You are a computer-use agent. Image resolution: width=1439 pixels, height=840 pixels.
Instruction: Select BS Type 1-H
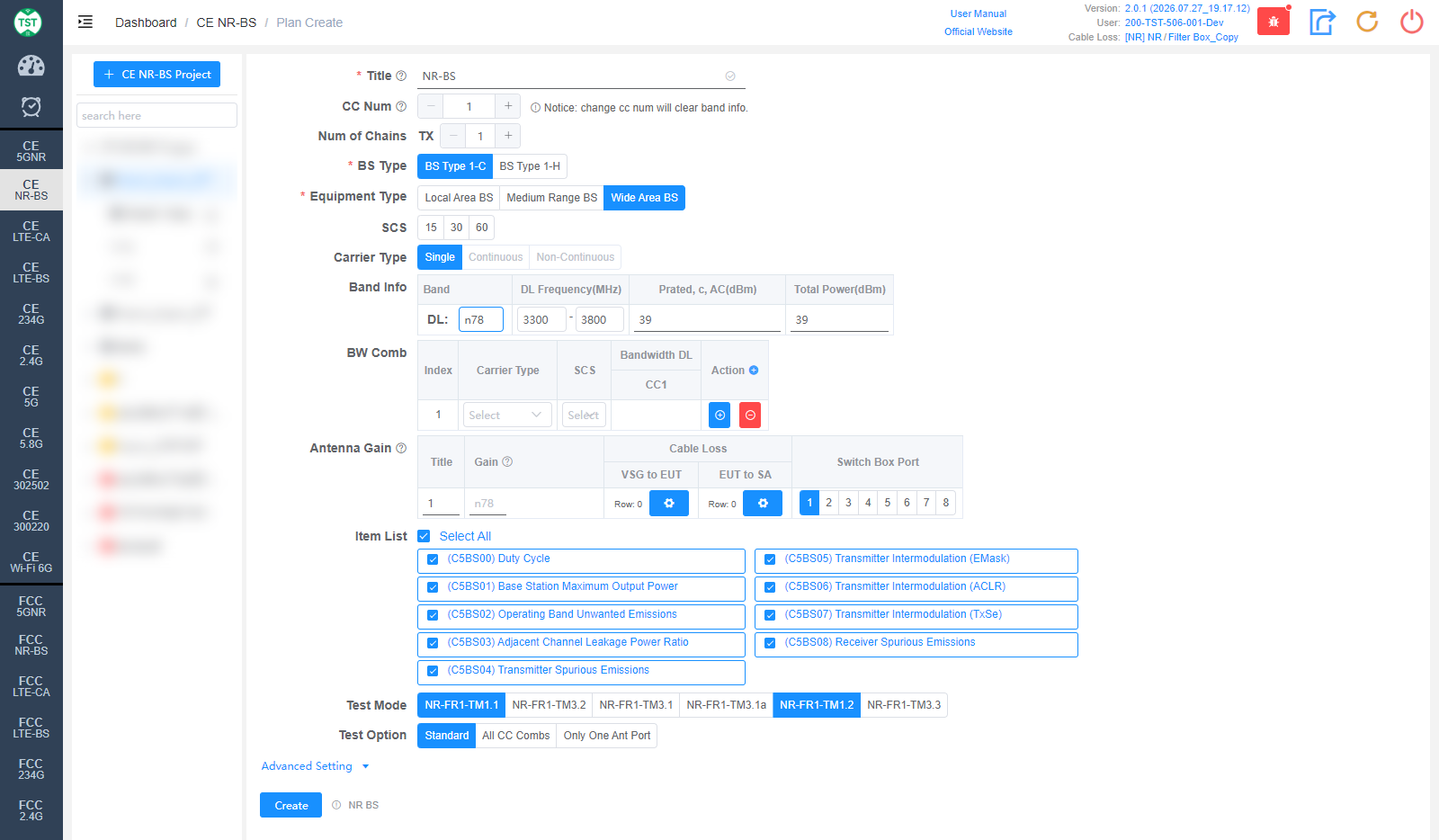[530, 166]
